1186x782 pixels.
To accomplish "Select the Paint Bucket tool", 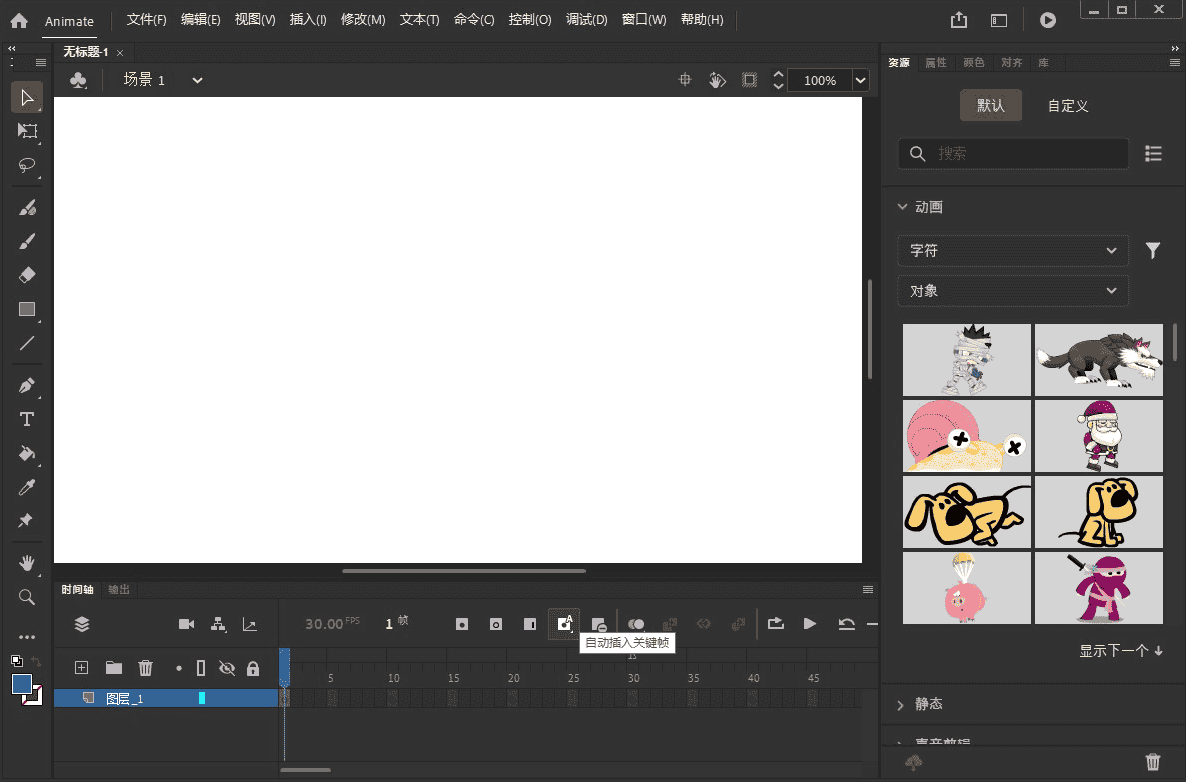I will tap(27, 453).
